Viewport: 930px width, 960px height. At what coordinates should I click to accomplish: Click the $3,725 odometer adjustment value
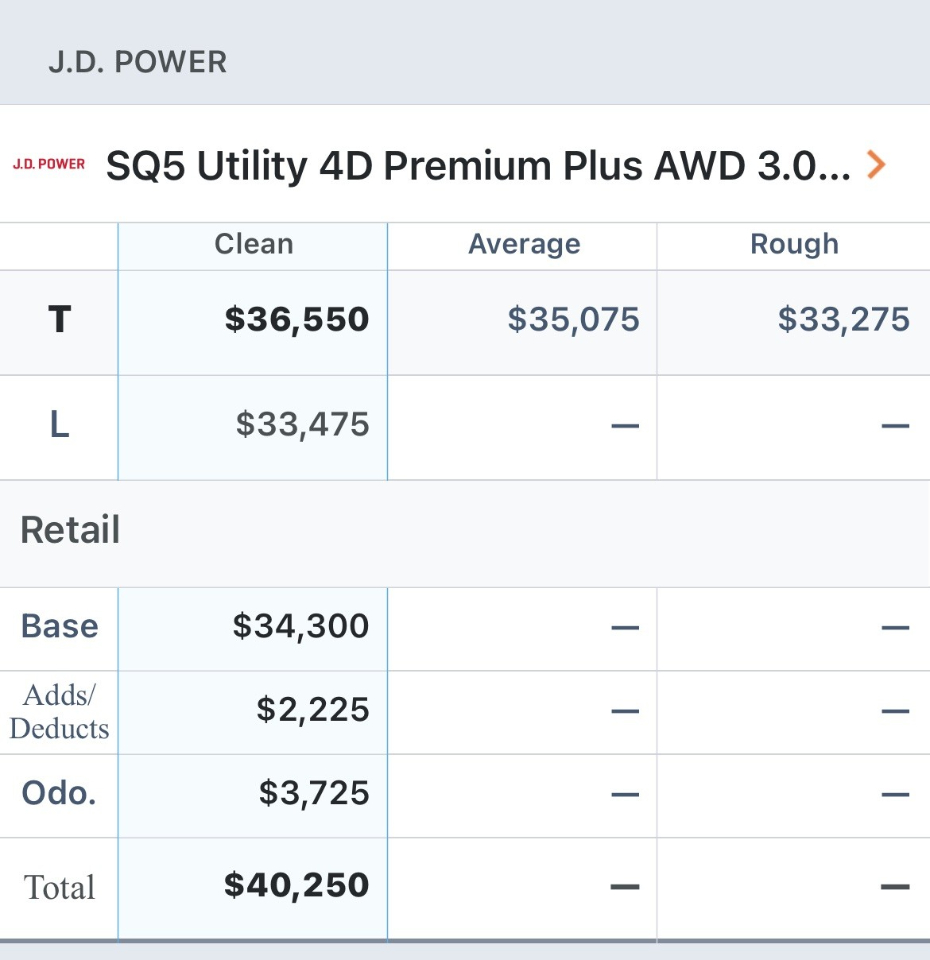(313, 794)
